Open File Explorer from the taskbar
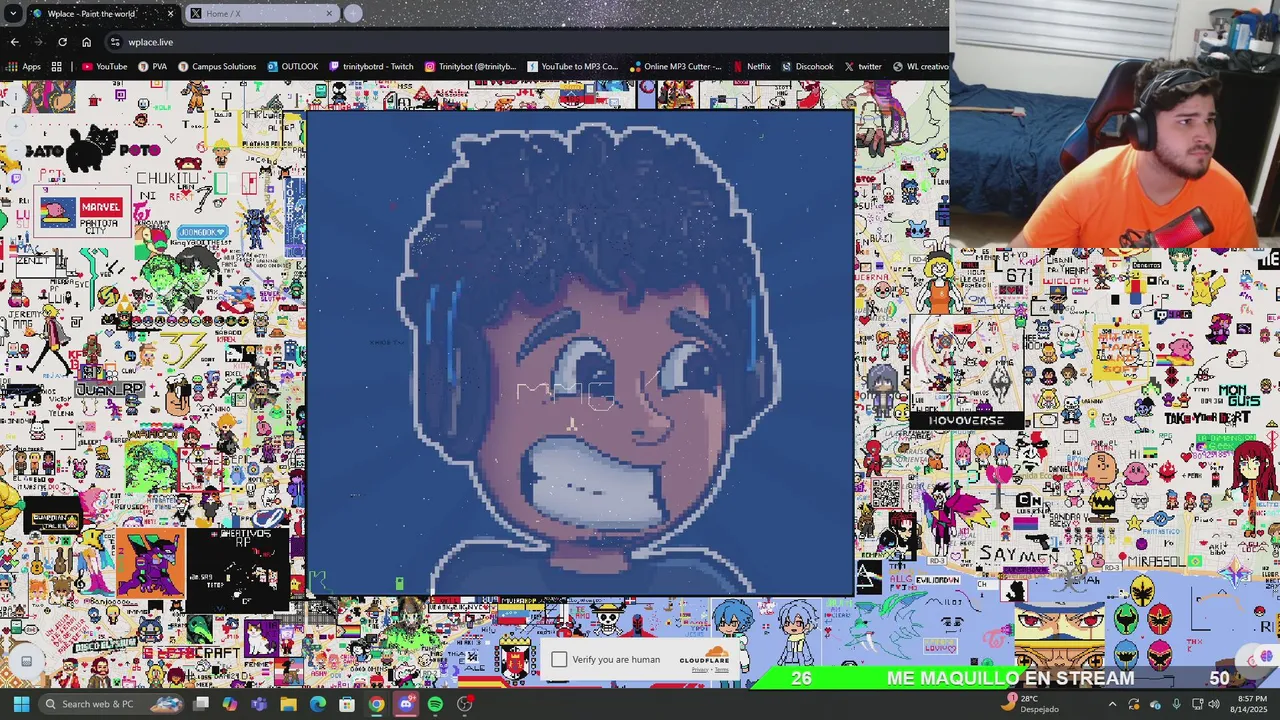The width and height of the screenshot is (1280, 720). coord(288,704)
